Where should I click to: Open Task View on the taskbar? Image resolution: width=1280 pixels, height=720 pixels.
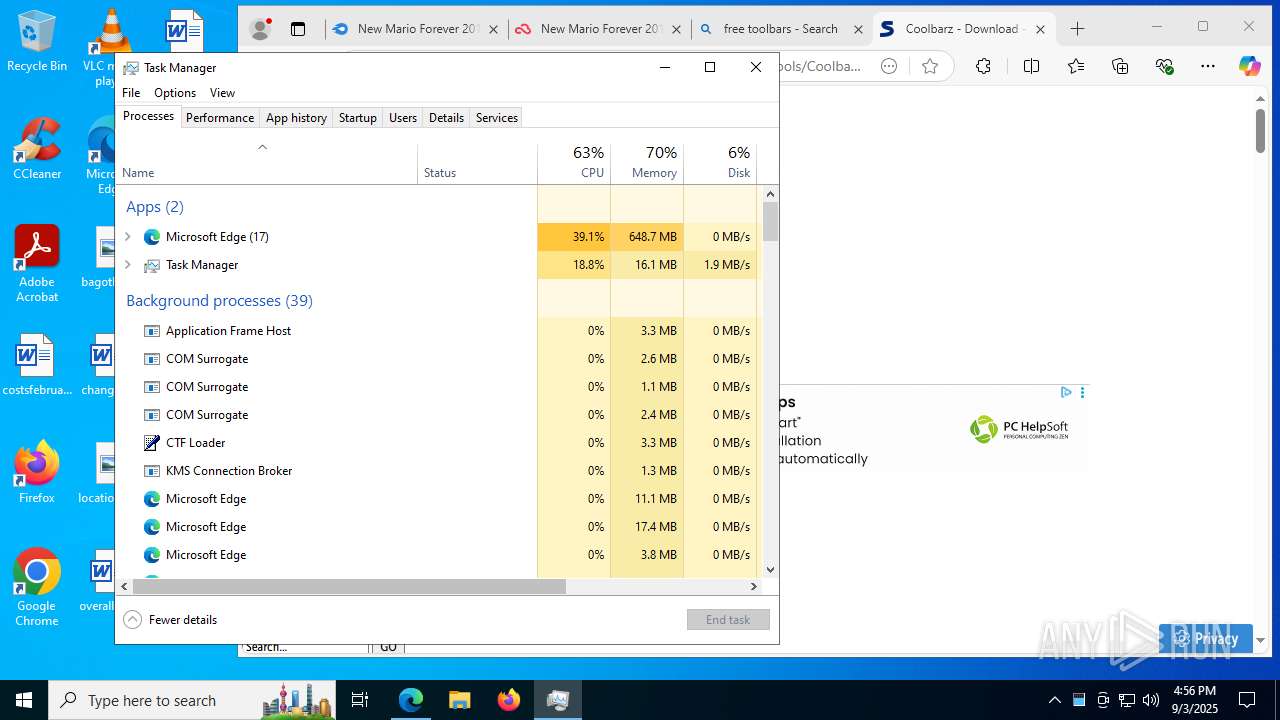(x=361, y=700)
